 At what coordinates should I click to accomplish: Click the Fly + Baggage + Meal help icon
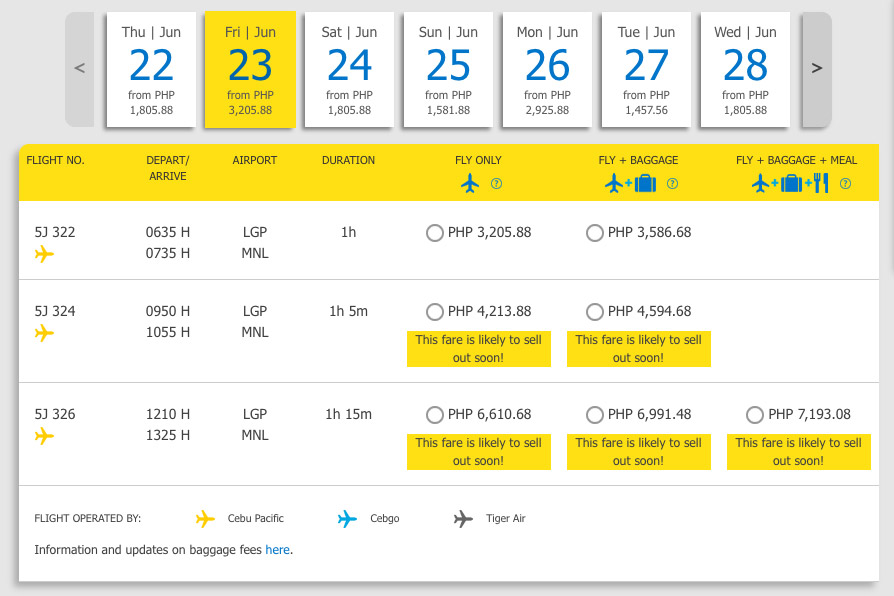pos(846,184)
